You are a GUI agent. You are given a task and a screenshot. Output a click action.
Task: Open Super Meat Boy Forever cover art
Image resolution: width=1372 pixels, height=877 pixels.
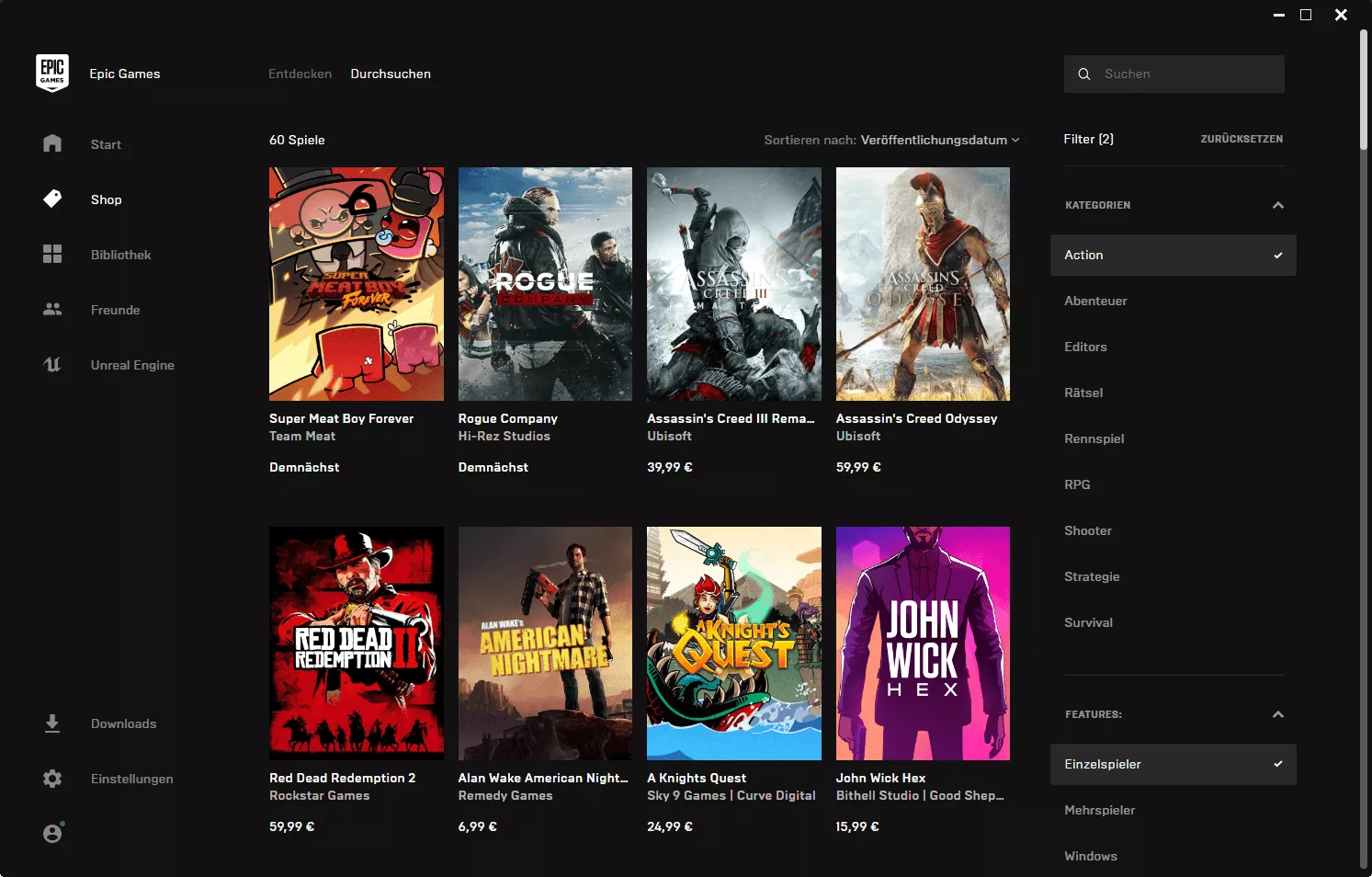click(357, 284)
